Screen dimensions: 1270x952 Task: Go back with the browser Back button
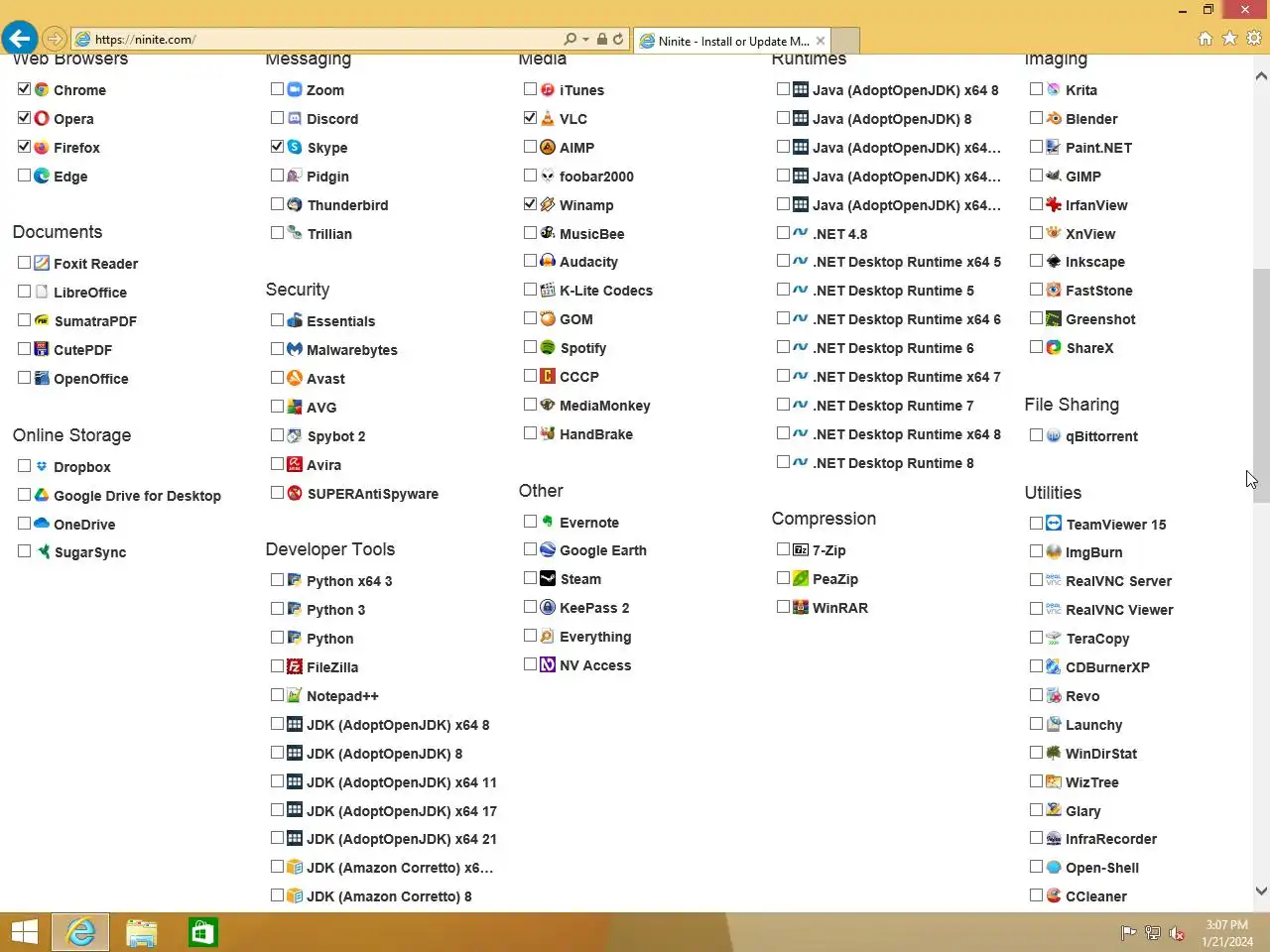[20, 39]
